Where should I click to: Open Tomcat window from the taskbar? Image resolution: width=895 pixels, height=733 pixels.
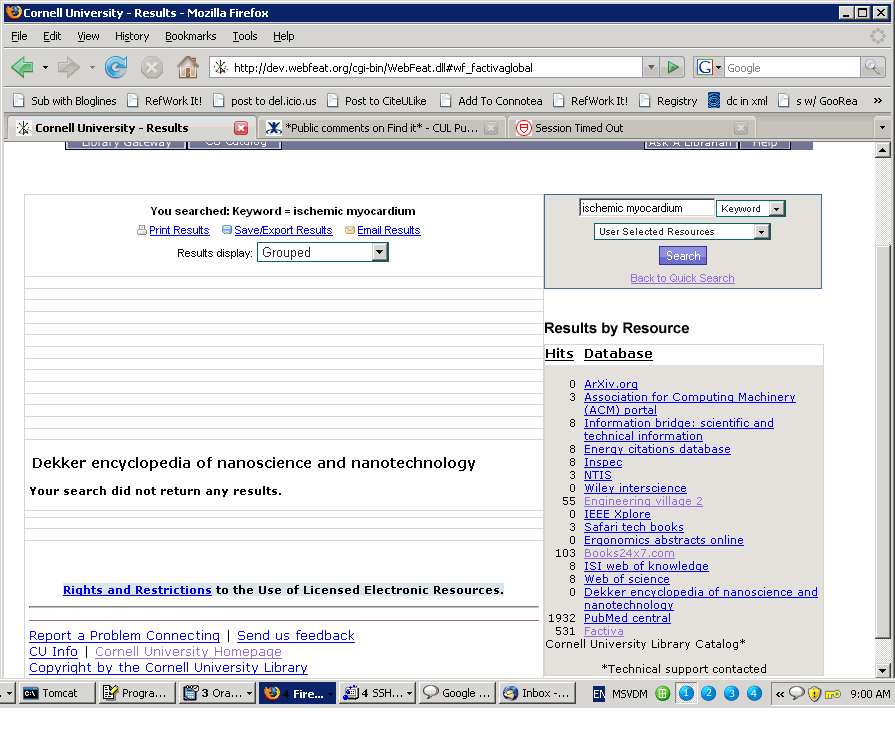click(x=57, y=693)
